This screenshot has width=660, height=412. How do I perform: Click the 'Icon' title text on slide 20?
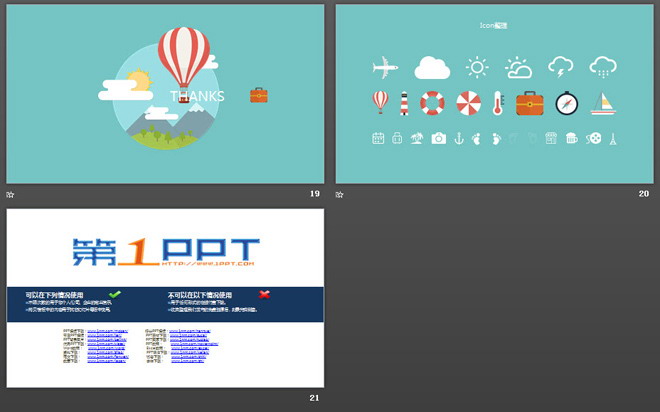tap(494, 26)
